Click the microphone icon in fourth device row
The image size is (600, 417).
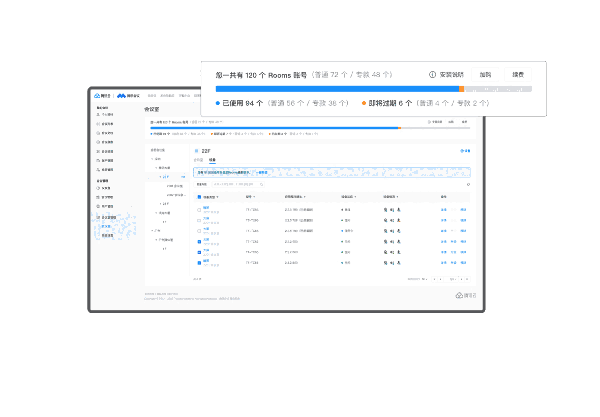click(398, 242)
